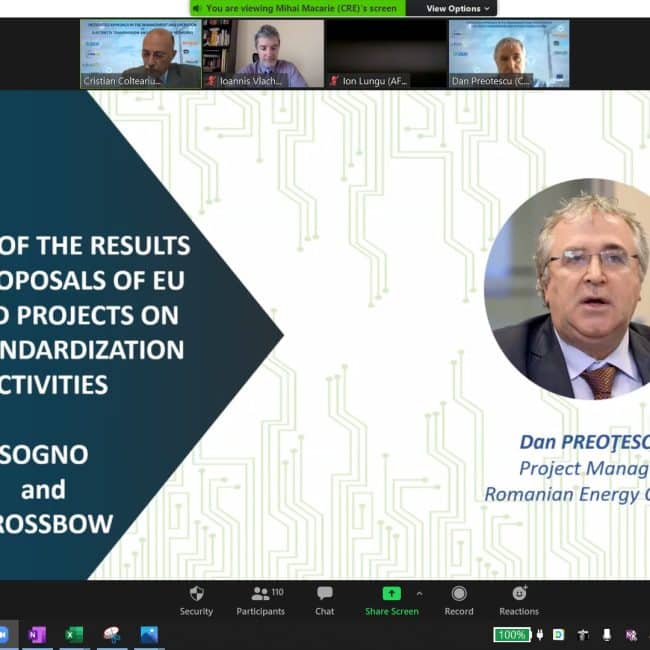This screenshot has width=650, height=650.
Task: Click the Dan PREOȚESCU name text
Action: (x=585, y=442)
